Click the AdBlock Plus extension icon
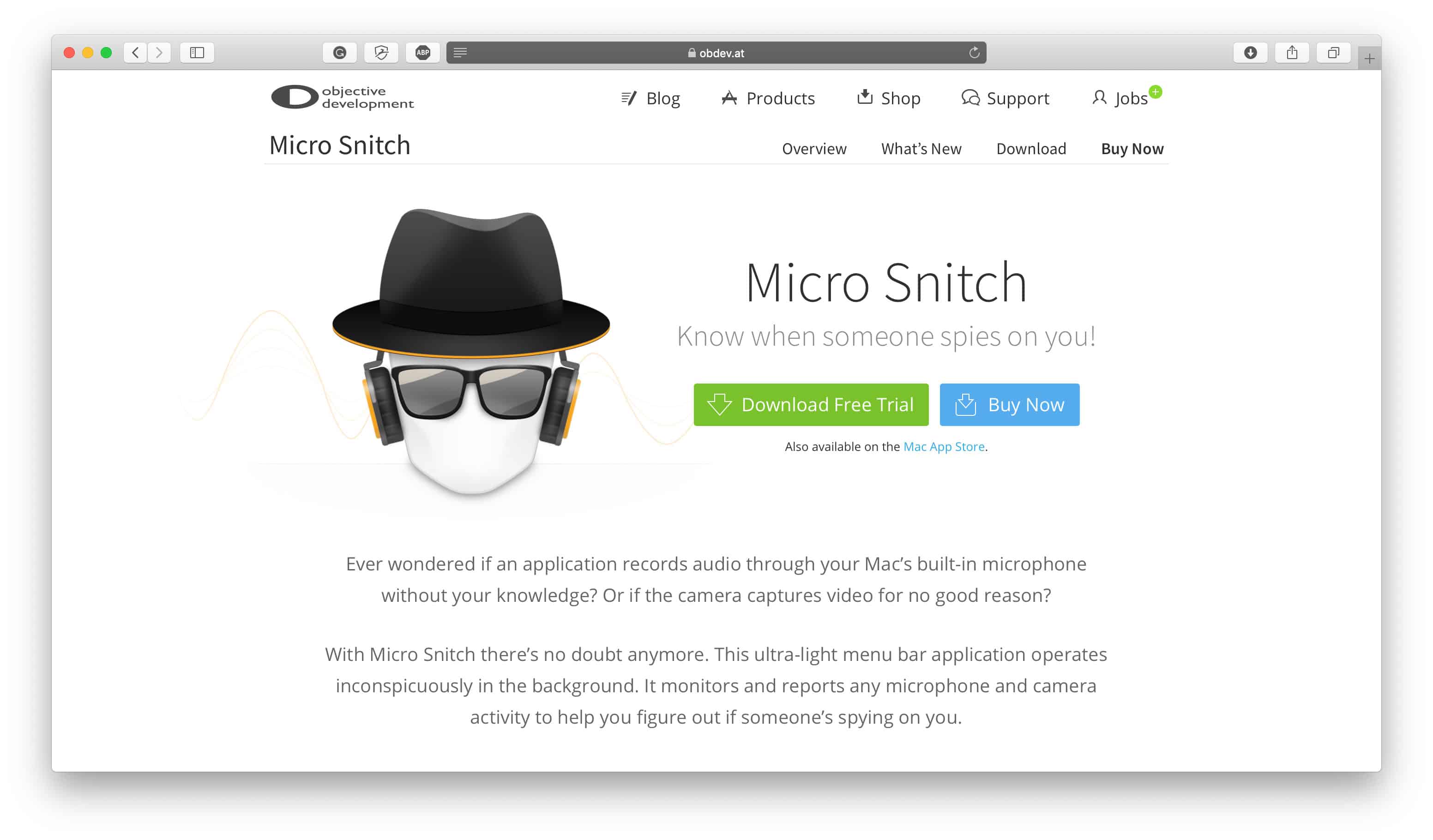The height and width of the screenshot is (840, 1433). coord(422,52)
